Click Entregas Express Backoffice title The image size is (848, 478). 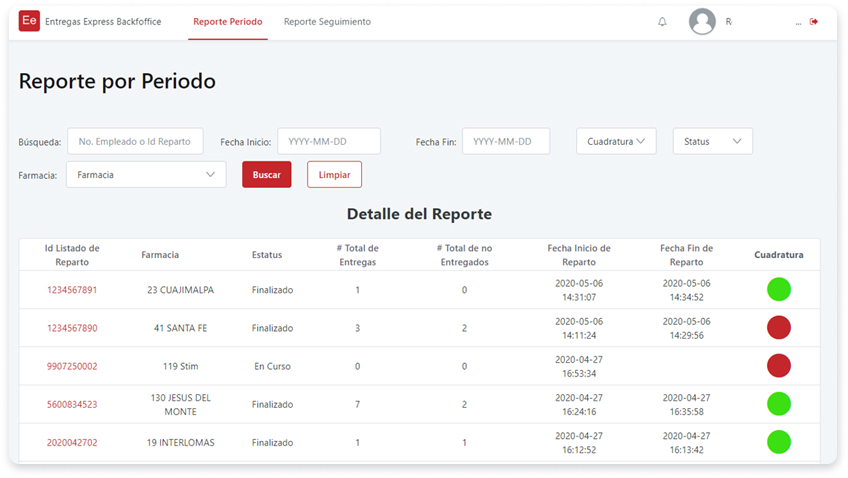click(x=103, y=22)
